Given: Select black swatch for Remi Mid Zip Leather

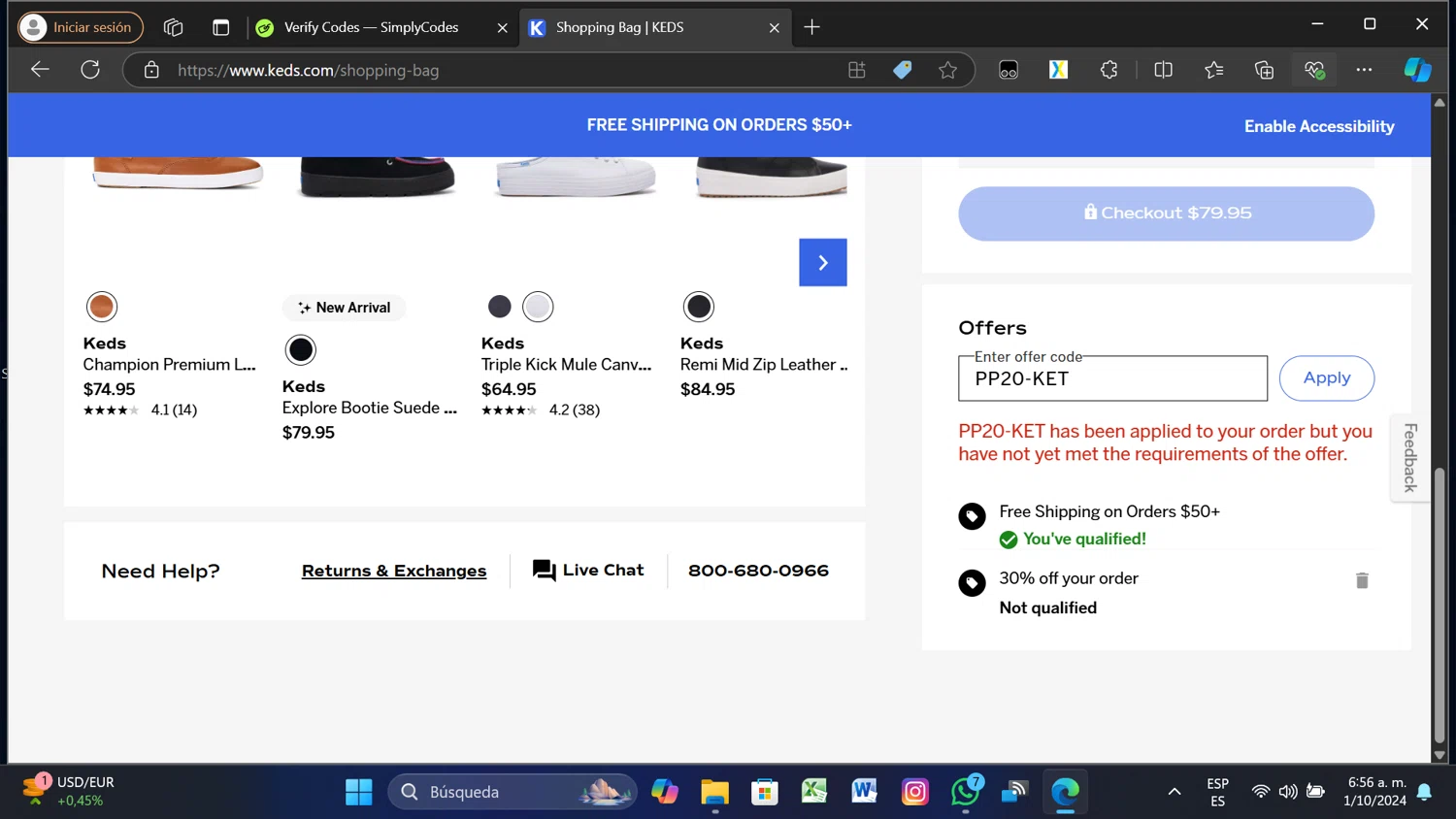Looking at the screenshot, I should coord(699,307).
